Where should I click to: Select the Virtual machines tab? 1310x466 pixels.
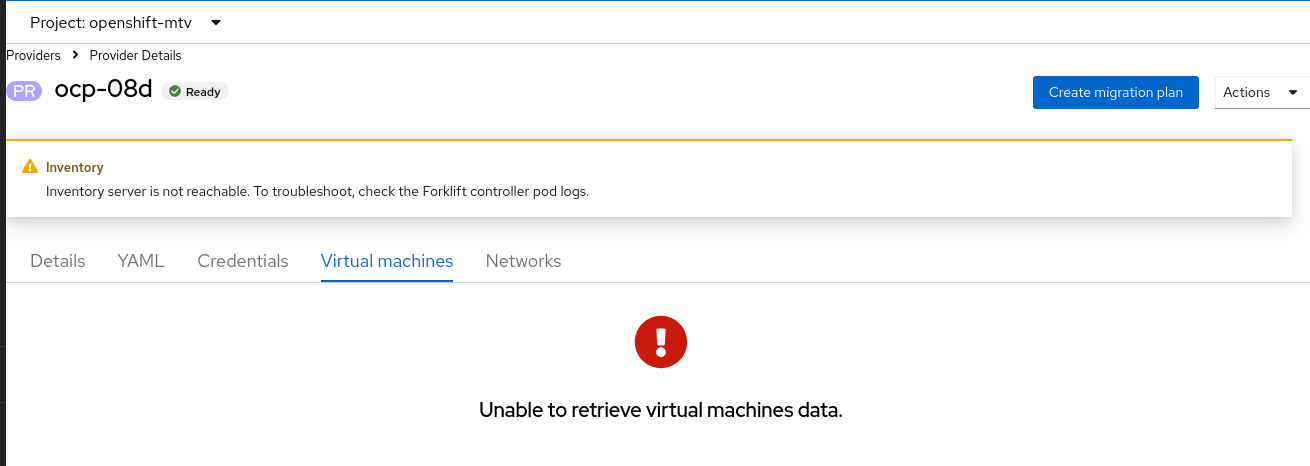click(x=387, y=261)
